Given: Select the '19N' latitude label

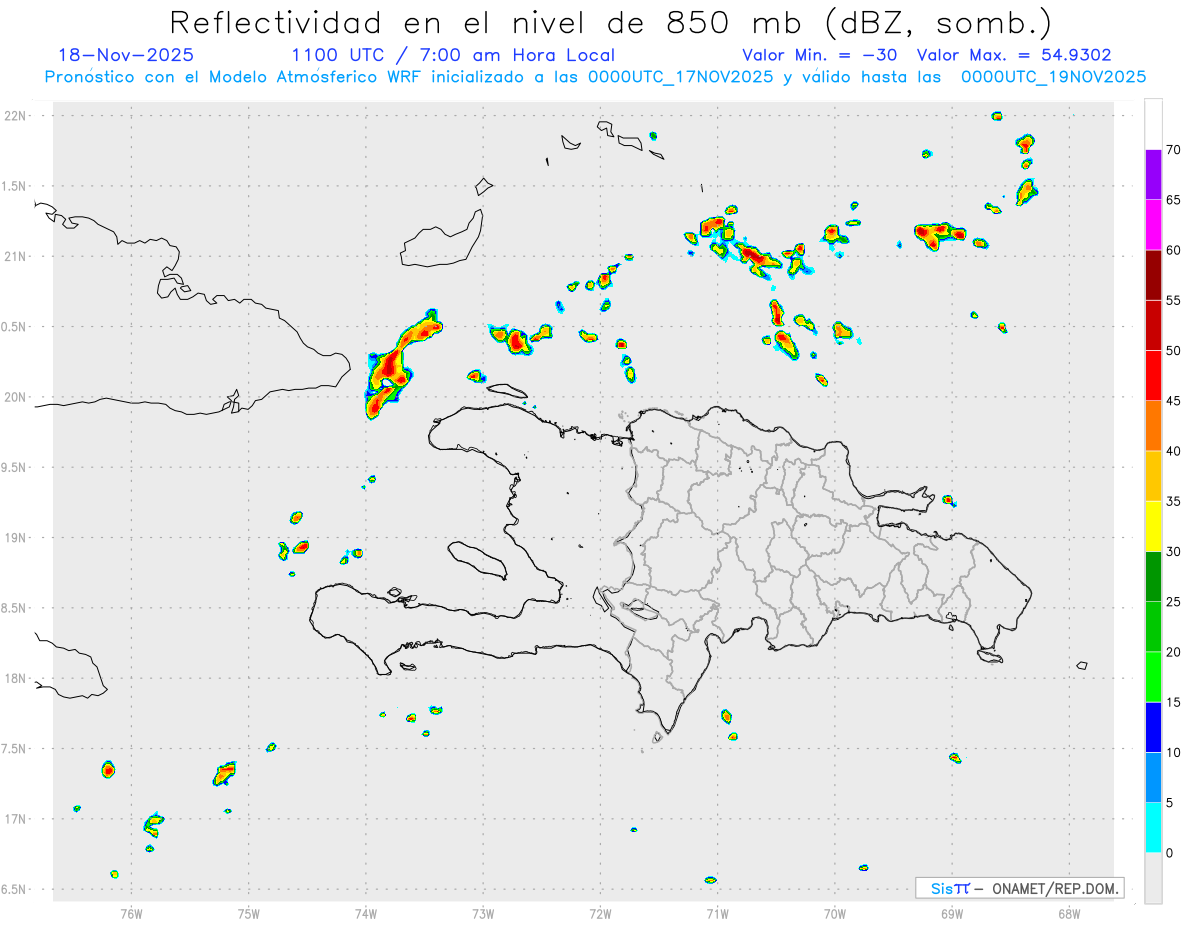Looking at the screenshot, I should click(x=17, y=538).
